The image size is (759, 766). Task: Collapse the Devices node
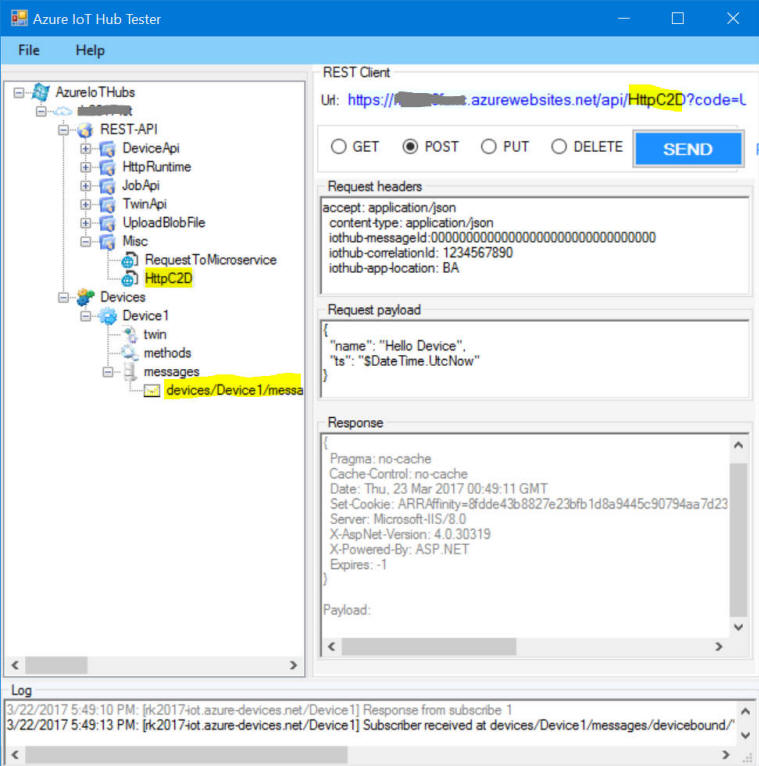63,297
